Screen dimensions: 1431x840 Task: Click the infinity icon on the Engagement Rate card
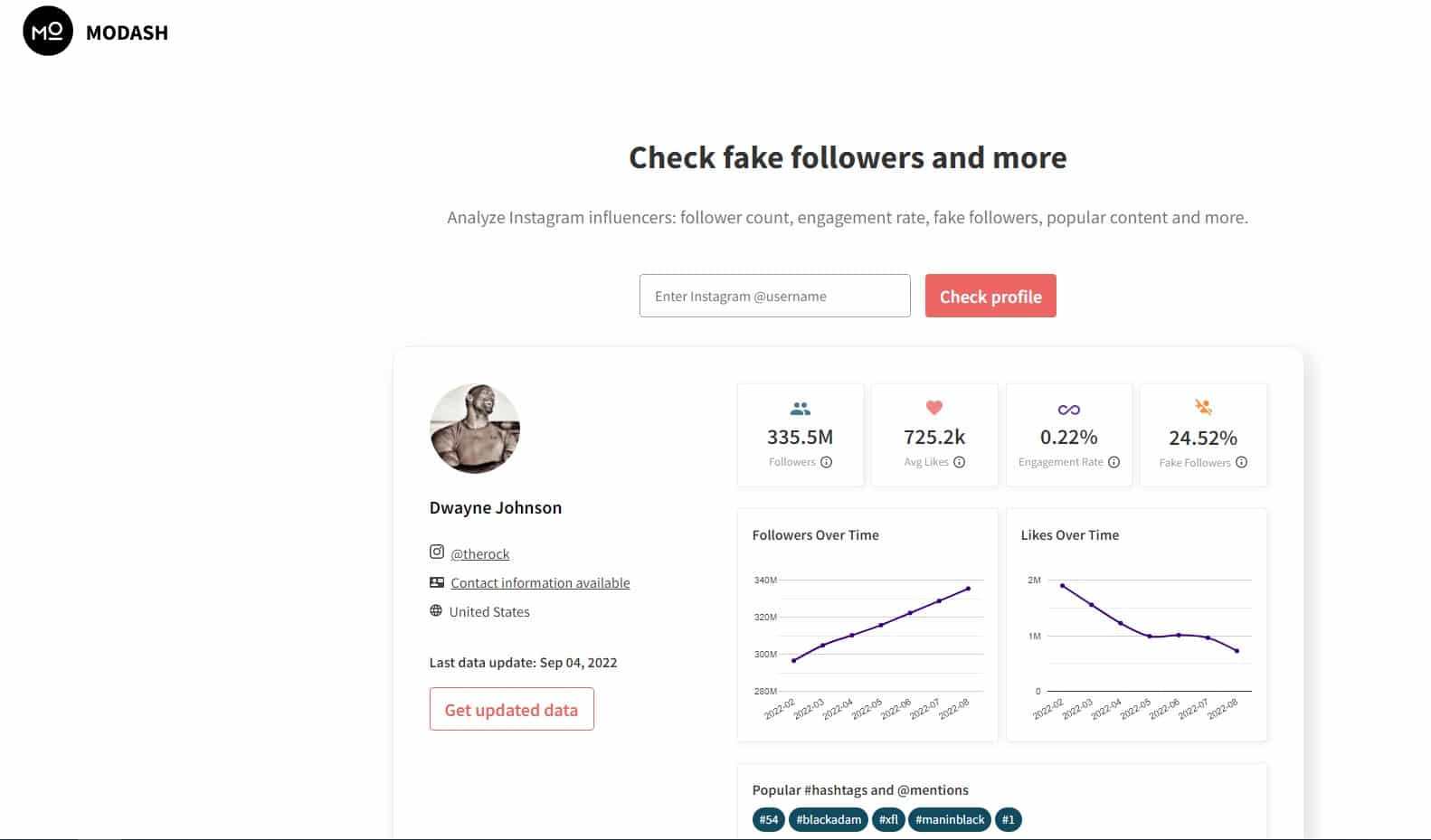tap(1068, 408)
